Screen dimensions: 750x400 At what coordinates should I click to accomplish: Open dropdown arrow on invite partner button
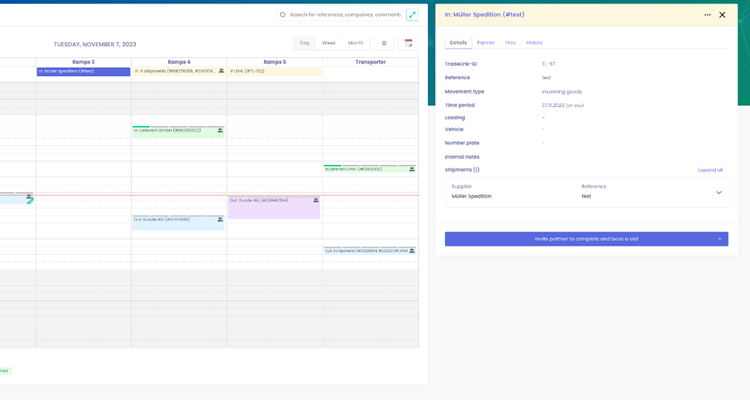pos(719,239)
